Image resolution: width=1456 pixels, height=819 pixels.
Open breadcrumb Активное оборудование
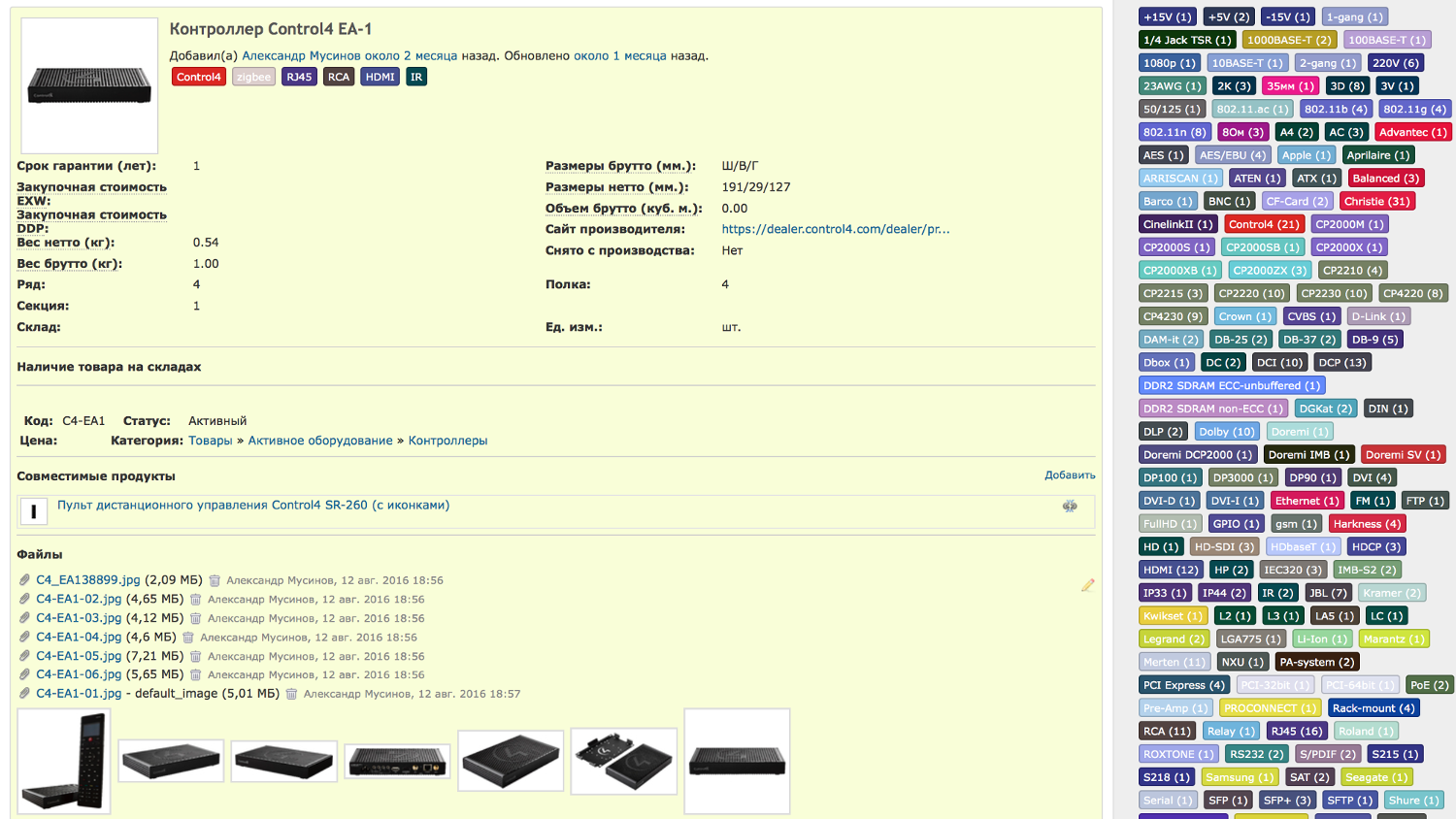click(x=320, y=441)
